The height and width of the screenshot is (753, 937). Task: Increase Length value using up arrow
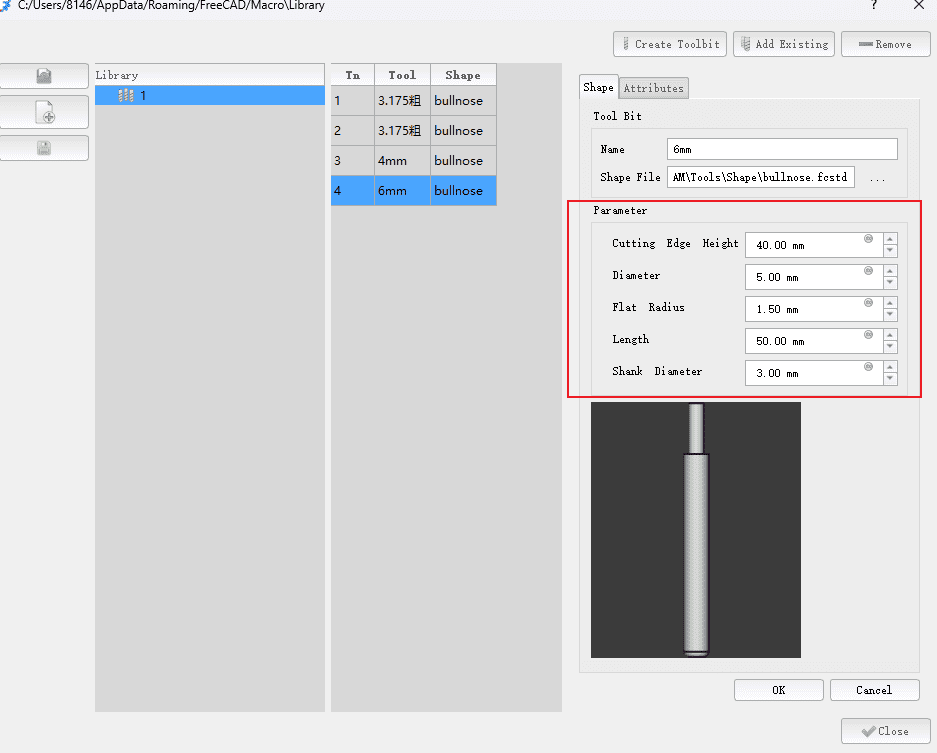click(890, 335)
